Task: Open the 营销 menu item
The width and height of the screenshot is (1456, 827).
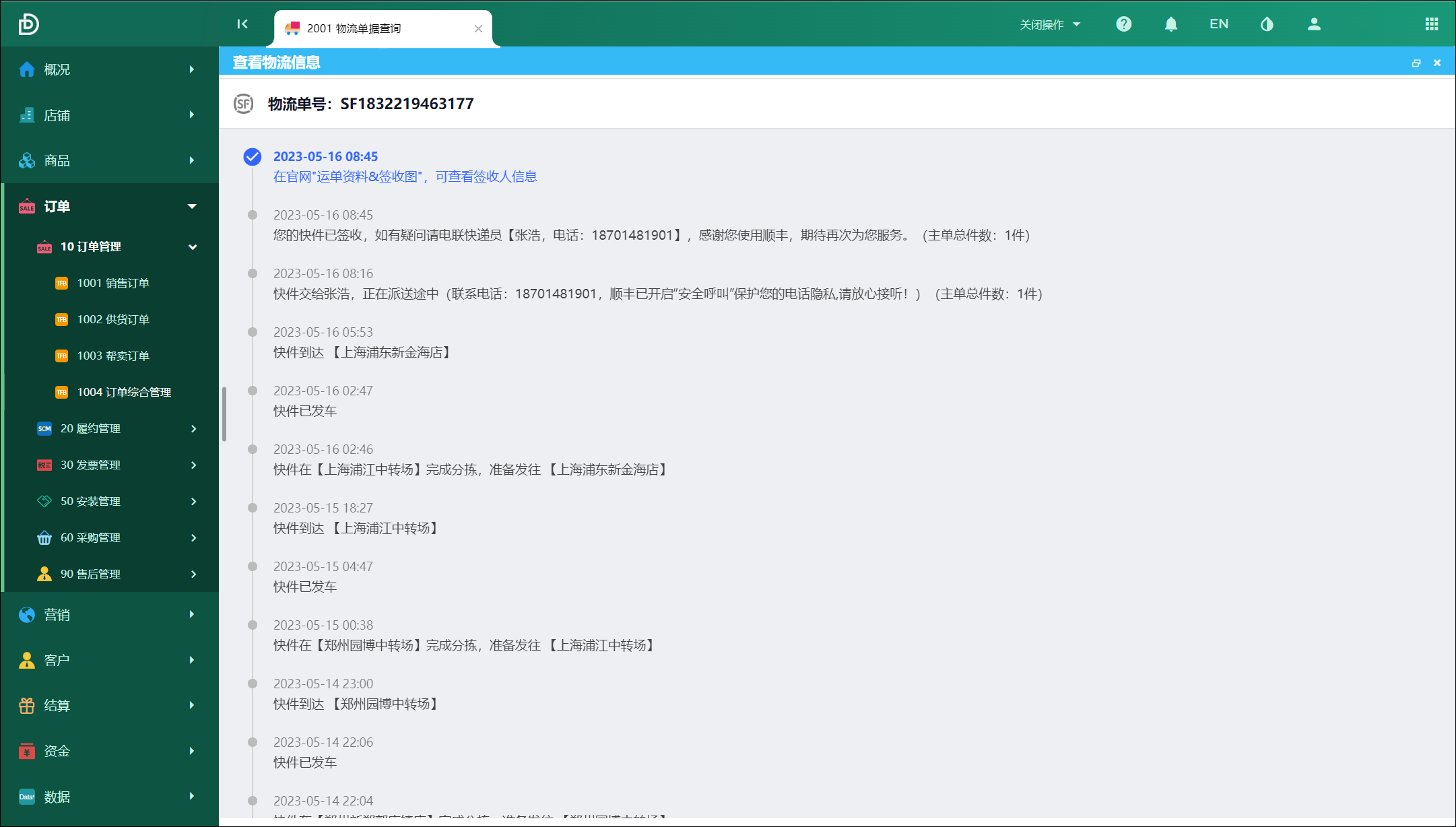Action: point(110,615)
